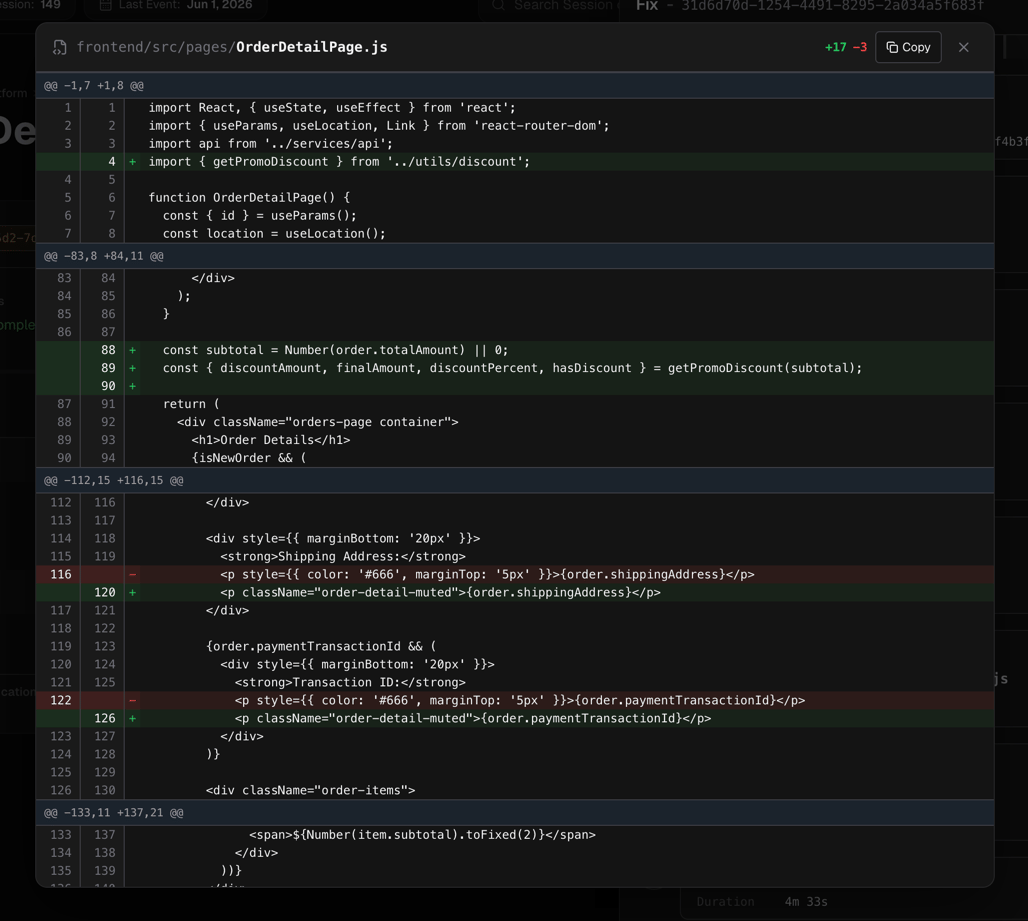Click the removed paymentTransactionId style line
This screenshot has width=1028, height=921.
click(515, 700)
